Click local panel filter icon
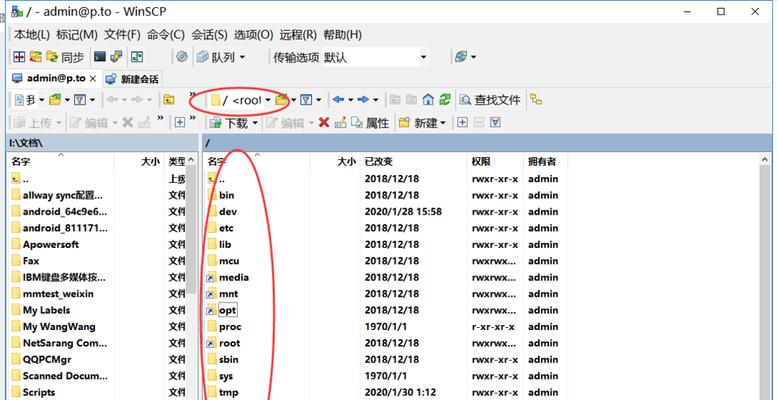The image size is (778, 400). [x=80, y=100]
